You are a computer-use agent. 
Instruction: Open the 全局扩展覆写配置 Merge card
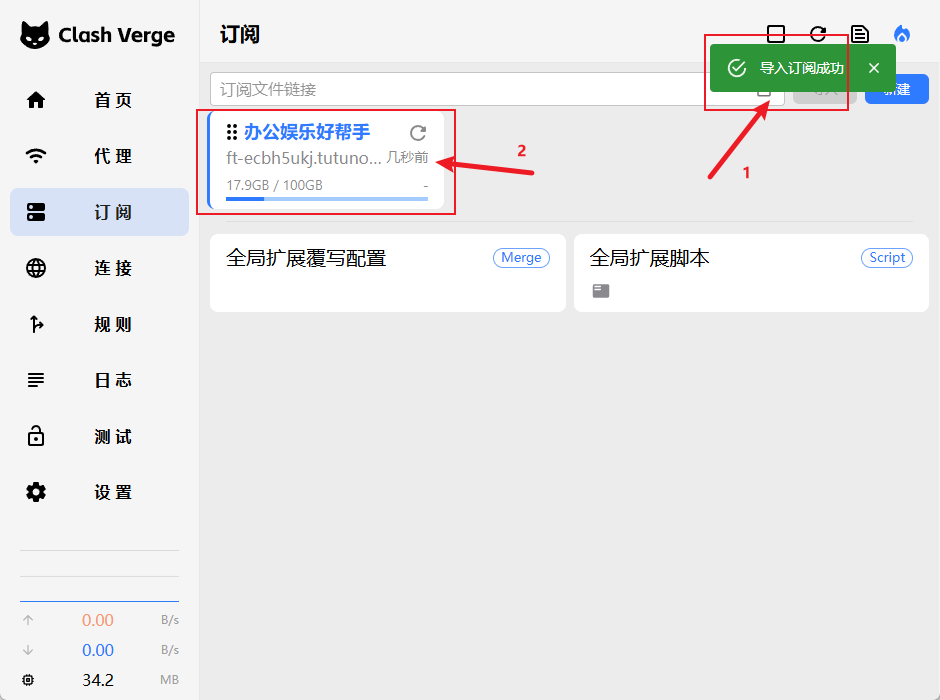(387, 273)
